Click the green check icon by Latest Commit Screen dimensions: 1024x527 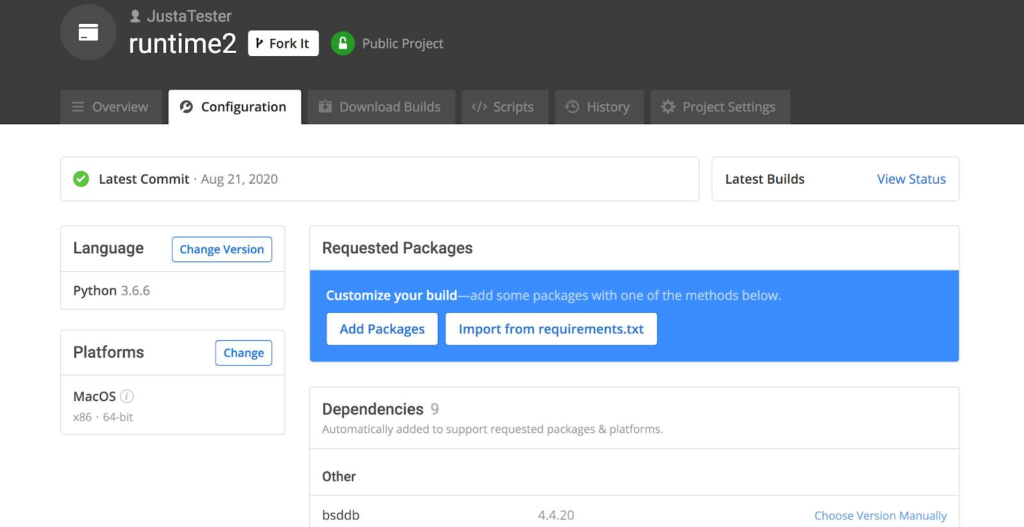pos(81,179)
